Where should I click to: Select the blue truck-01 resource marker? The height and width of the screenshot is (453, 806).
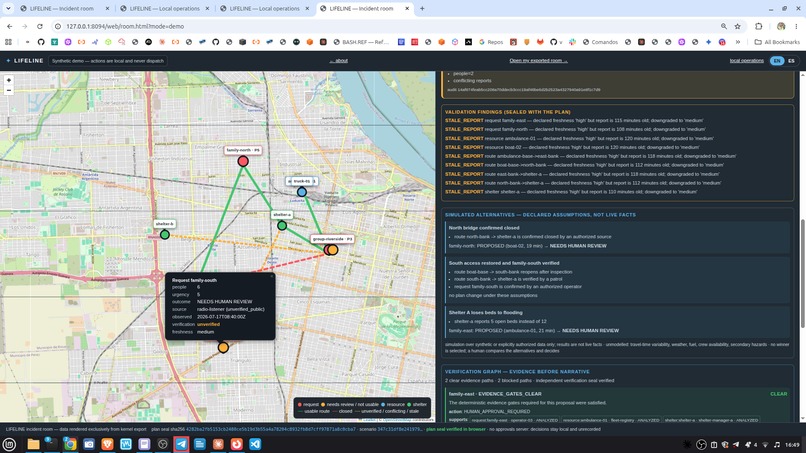(x=302, y=192)
